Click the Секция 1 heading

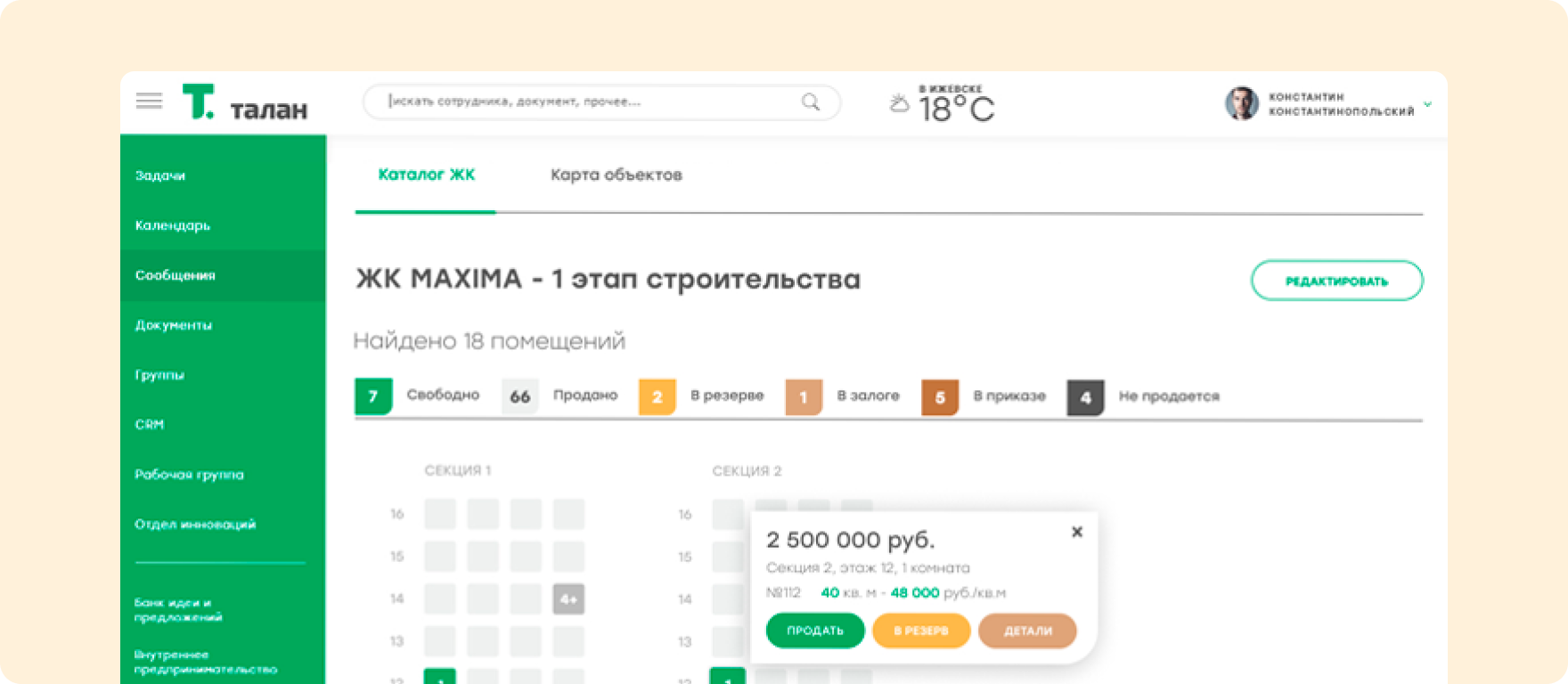pos(457,470)
